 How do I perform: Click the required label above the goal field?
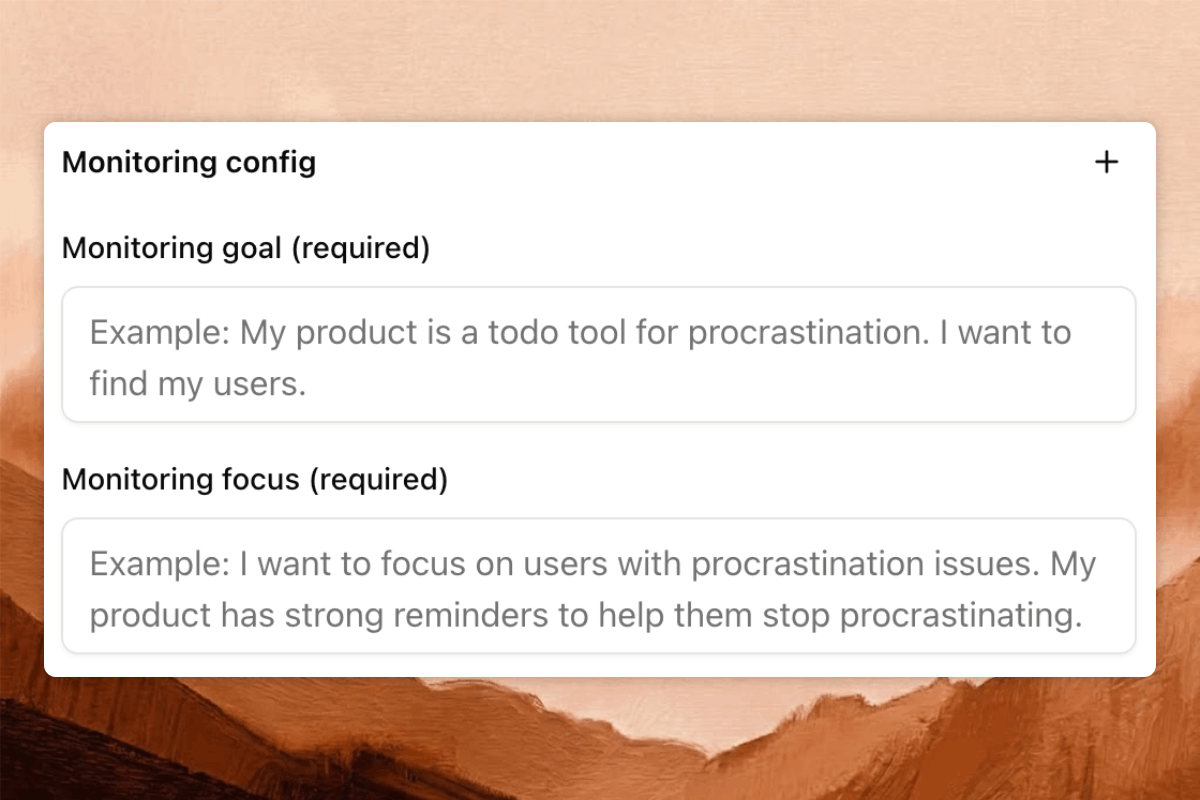(x=244, y=248)
